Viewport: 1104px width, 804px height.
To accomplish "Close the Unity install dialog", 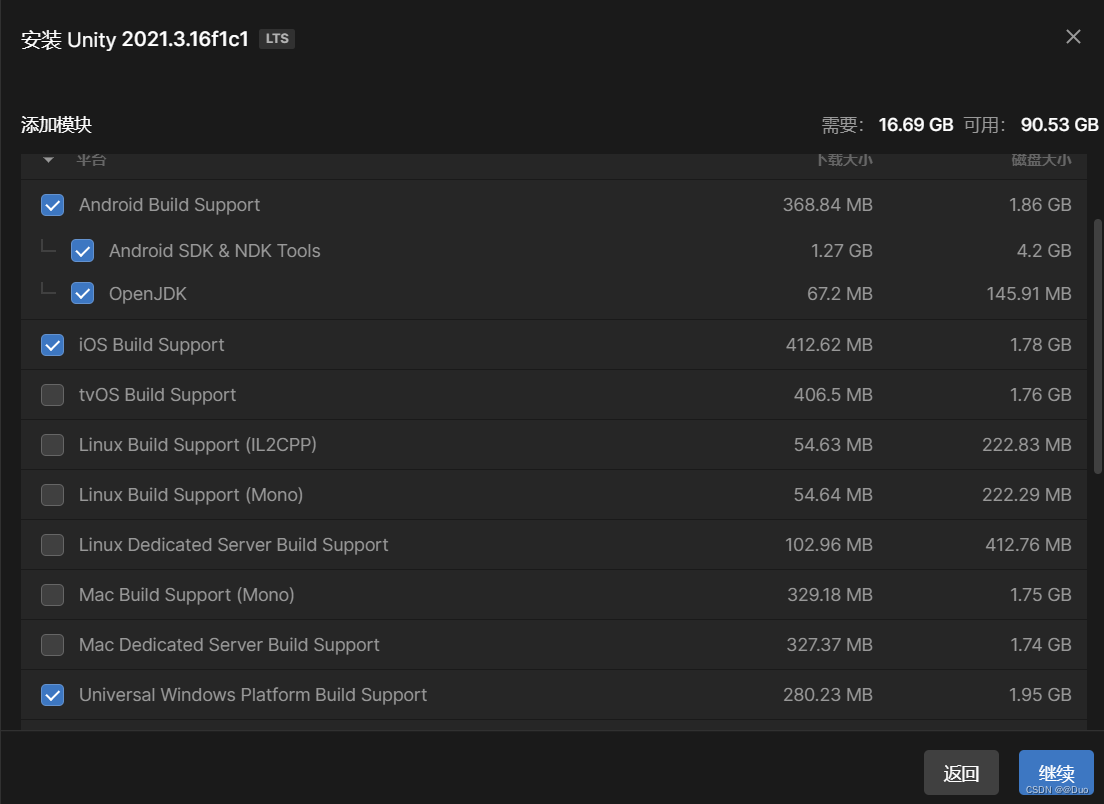I will 1073,37.
